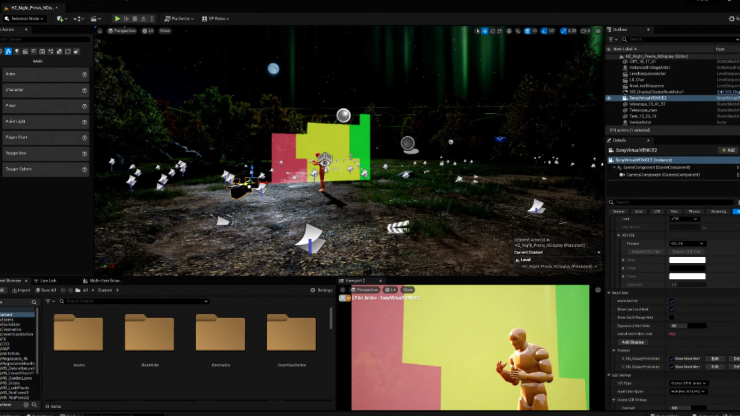Image resolution: width=740 pixels, height=416 pixels.
Task: Select the Outliner panel tab
Action: point(618,30)
